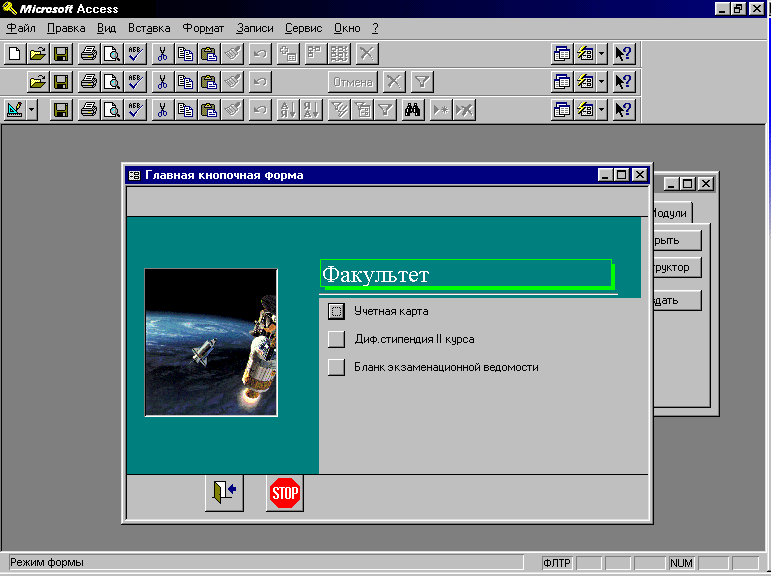Switch view with the design ruler-pencil icon
Viewport: 771px width, 576px height.
tap(15, 110)
